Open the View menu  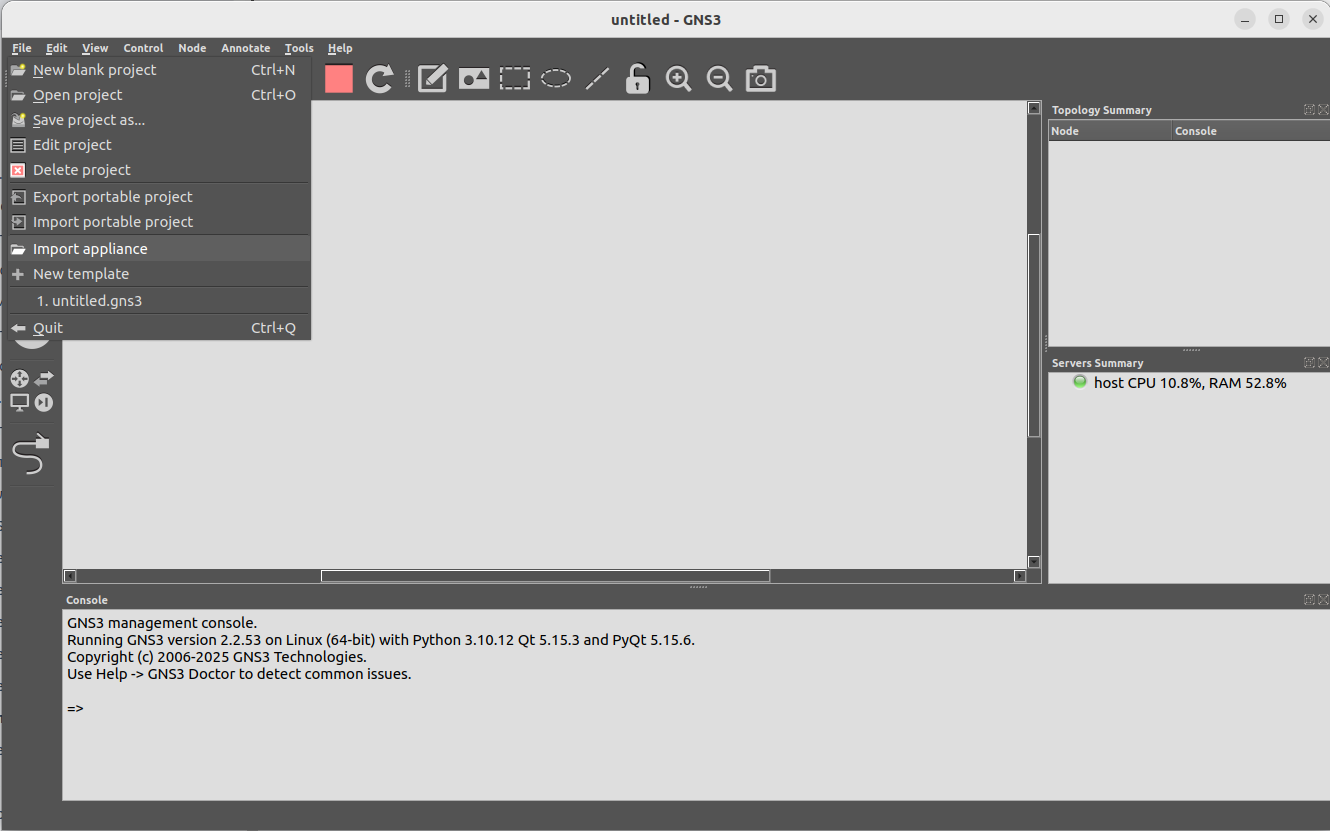coord(95,48)
